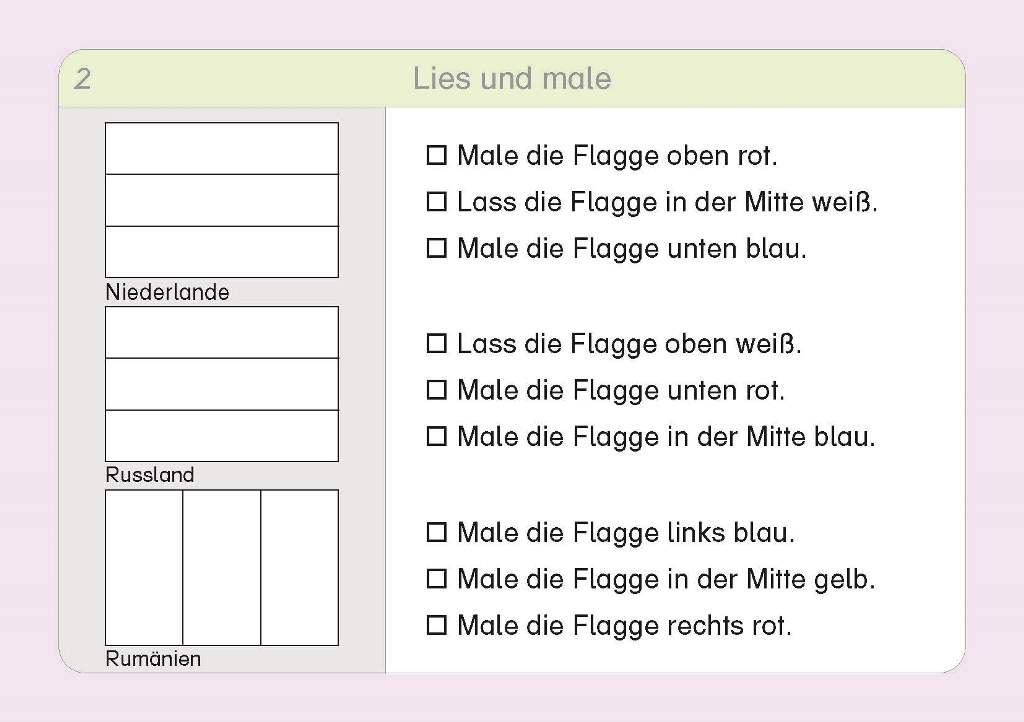Click the 'Rumänien' flag label
The height and width of the screenshot is (722, 1024).
[153, 659]
